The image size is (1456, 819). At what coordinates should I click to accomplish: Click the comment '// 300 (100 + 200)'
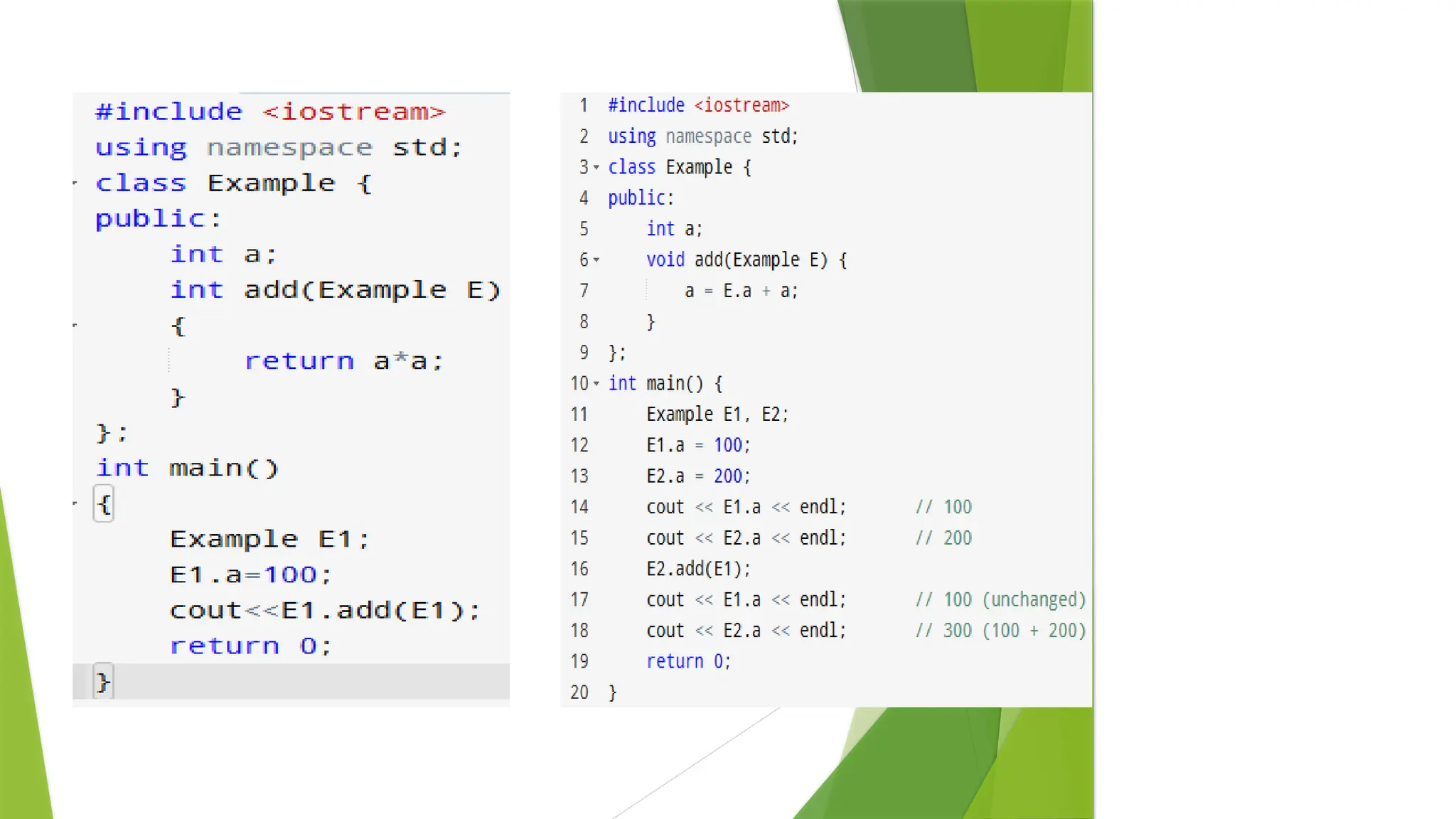(x=1000, y=631)
